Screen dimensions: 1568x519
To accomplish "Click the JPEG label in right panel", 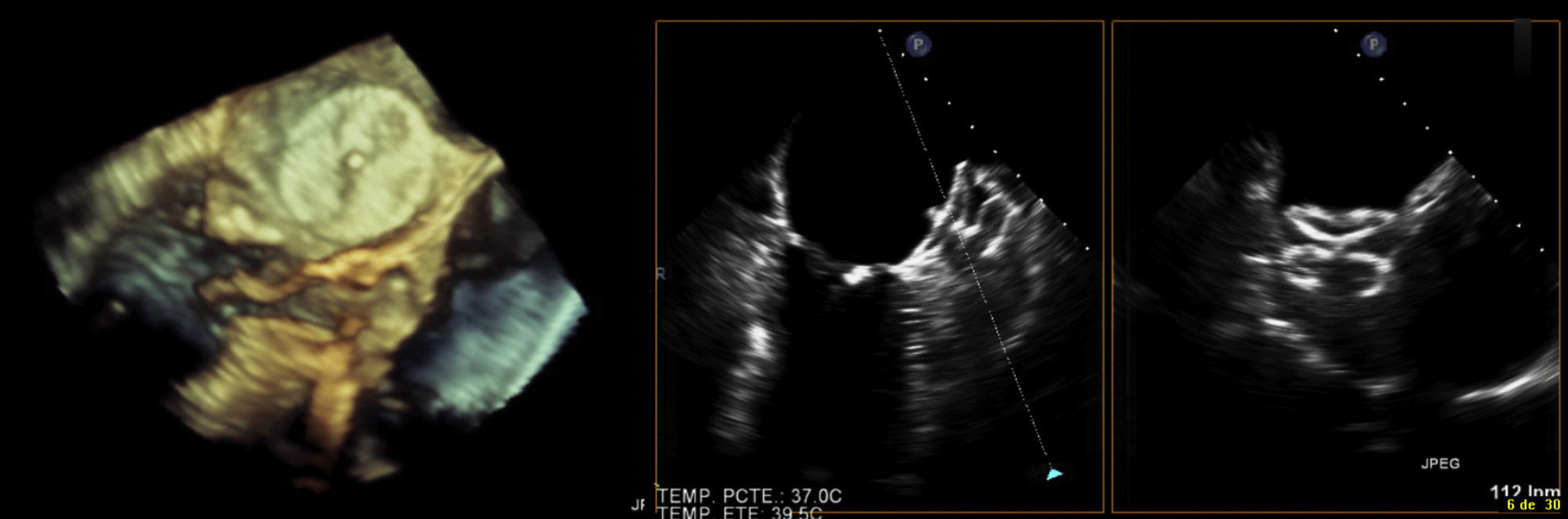I will (1440, 463).
